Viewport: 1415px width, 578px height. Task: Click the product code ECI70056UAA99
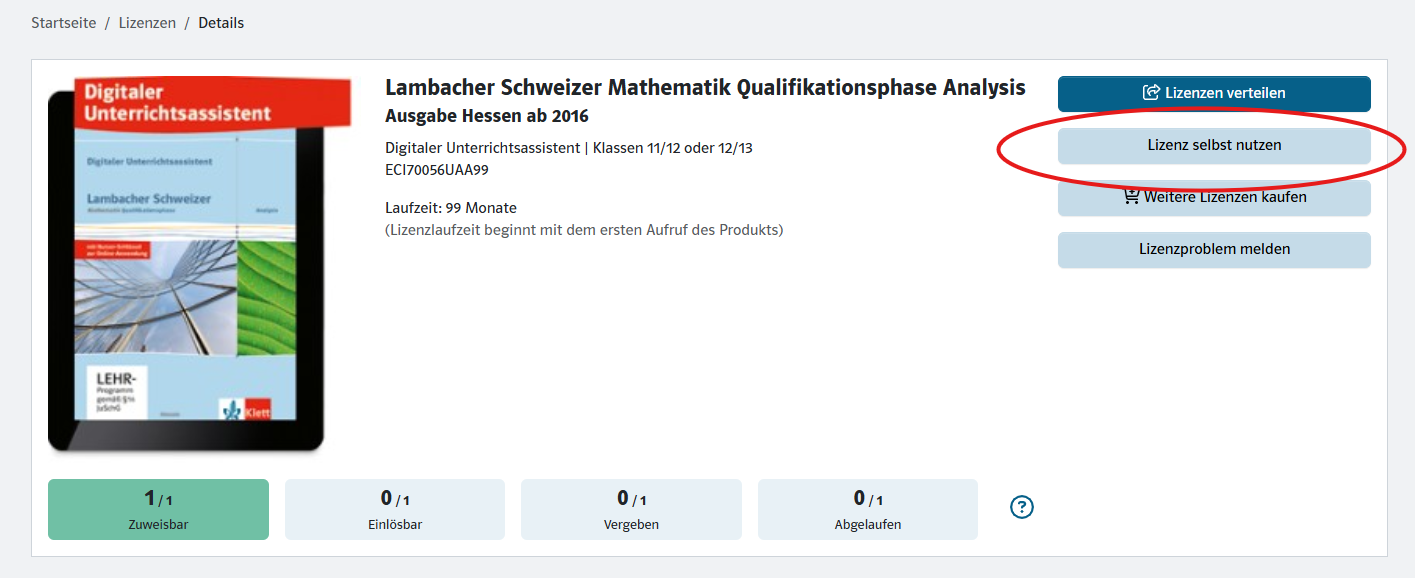tap(437, 170)
